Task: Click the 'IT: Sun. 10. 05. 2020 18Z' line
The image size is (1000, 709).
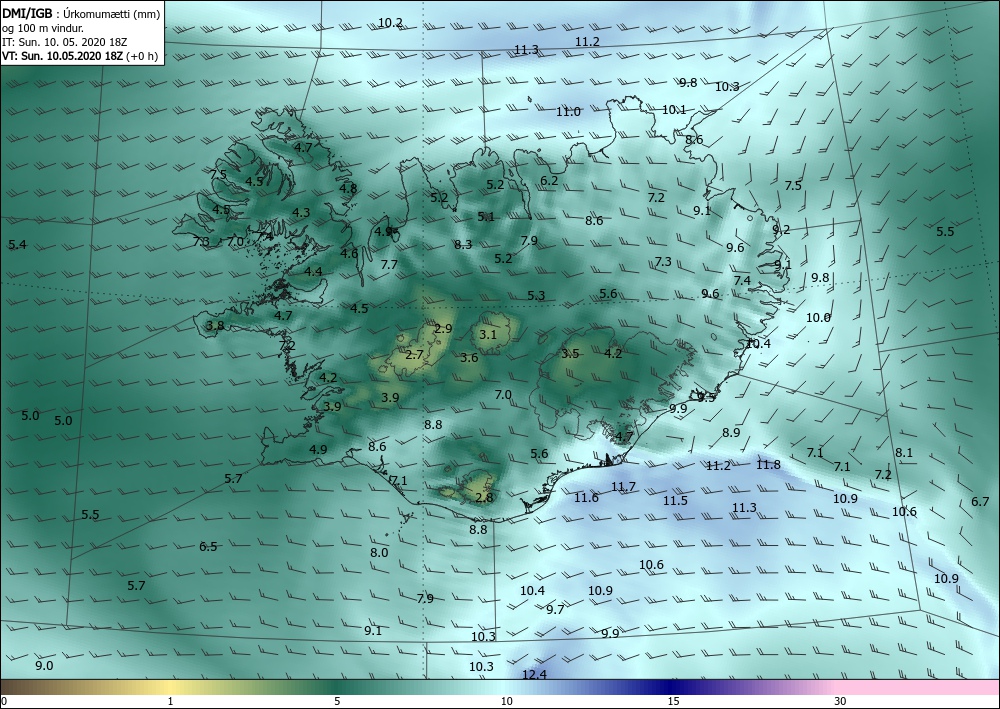Action: pos(65,42)
